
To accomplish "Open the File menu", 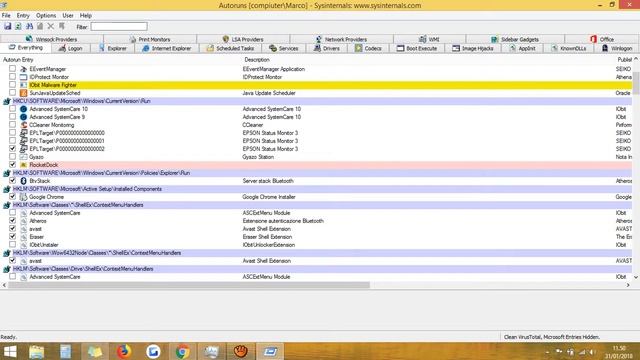I will [x=6, y=16].
